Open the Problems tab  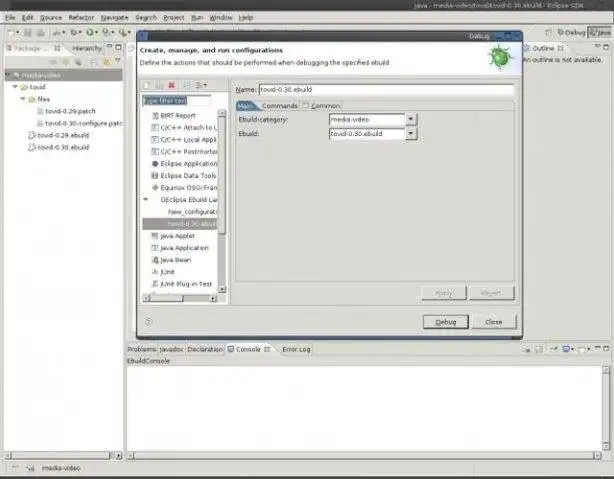click(x=141, y=349)
